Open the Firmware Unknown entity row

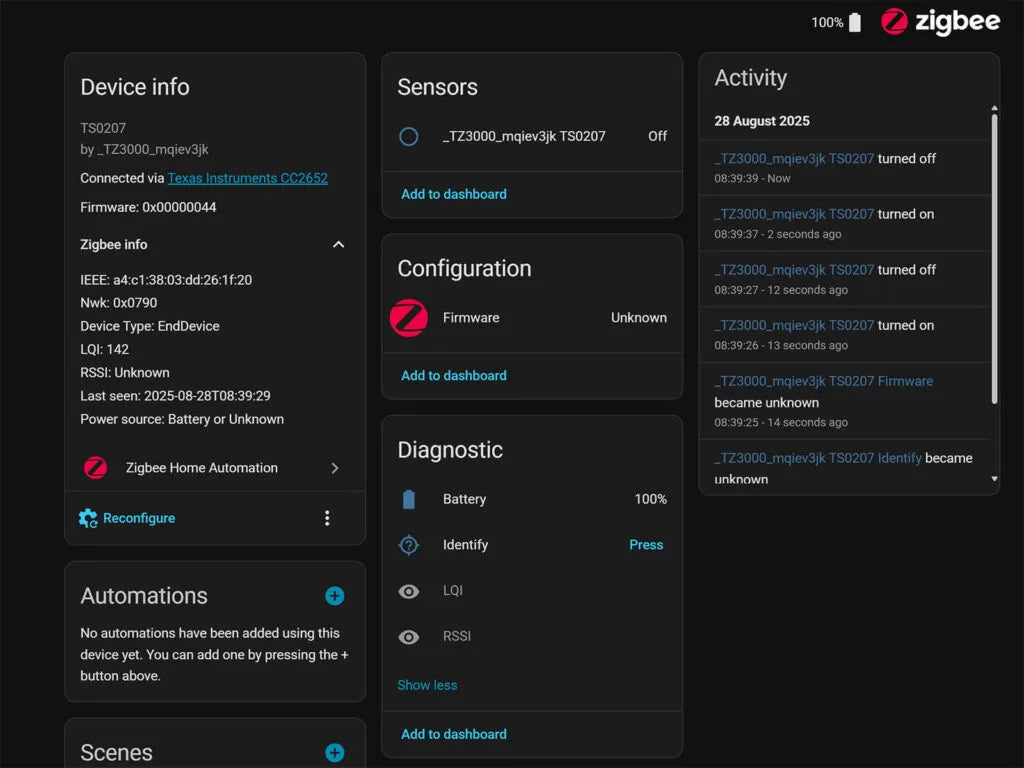[554, 318]
